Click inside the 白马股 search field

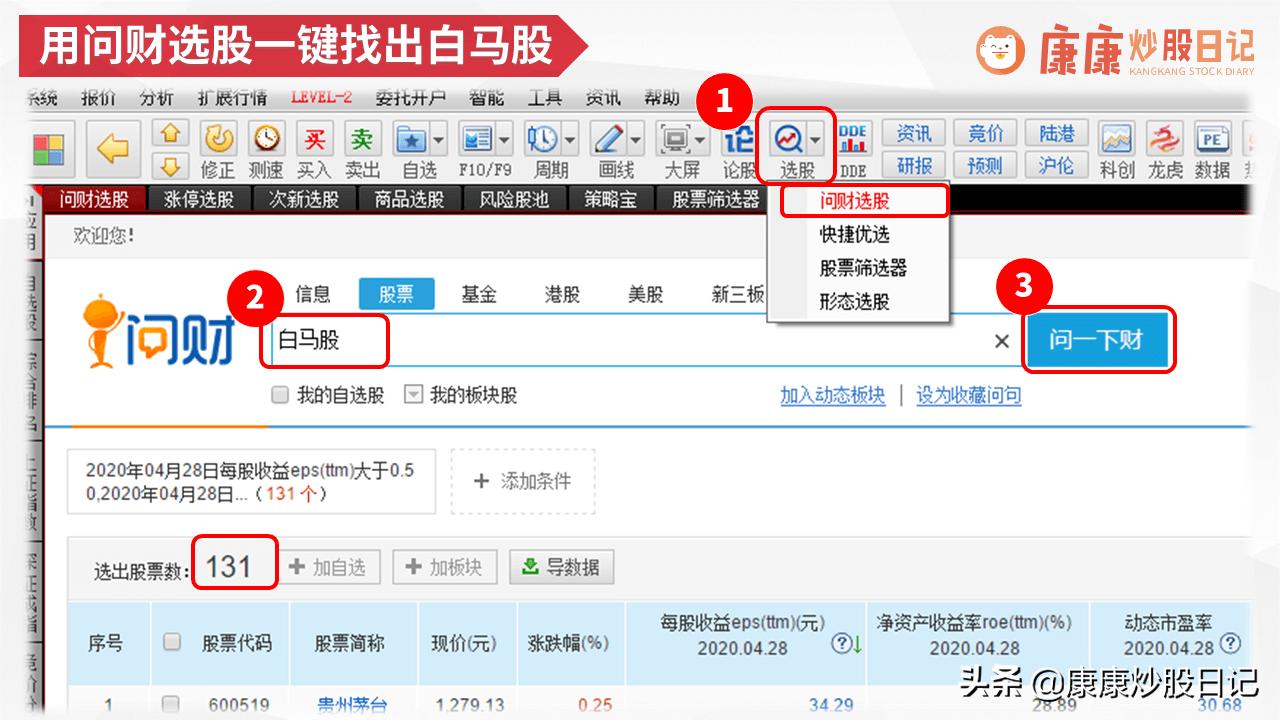pyautogui.click(x=500, y=341)
